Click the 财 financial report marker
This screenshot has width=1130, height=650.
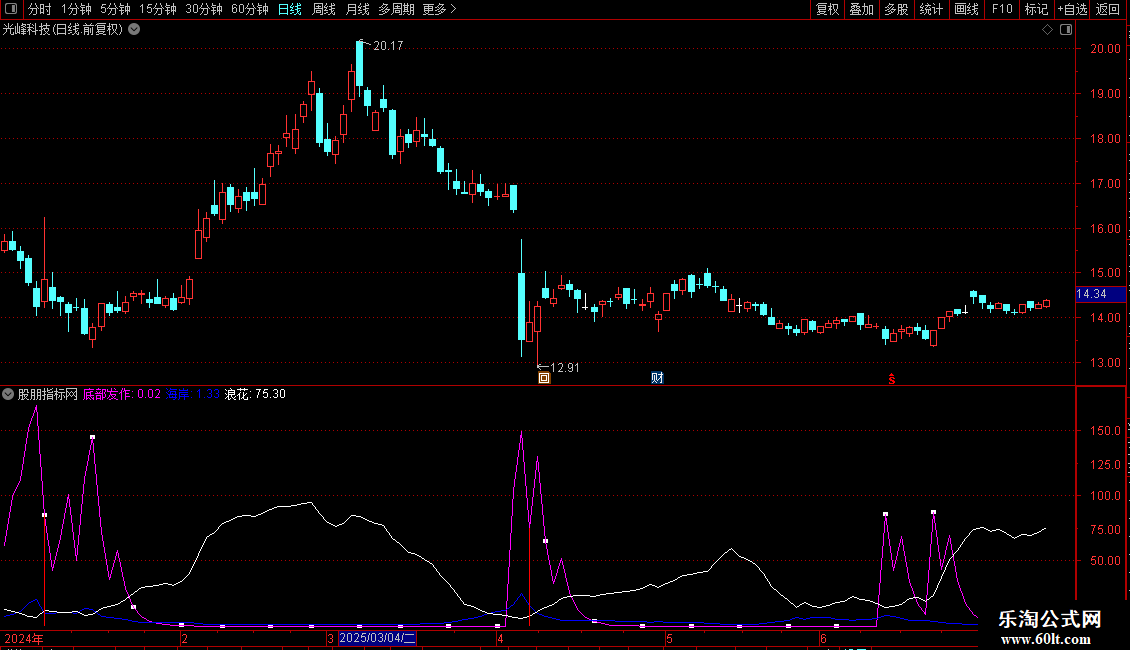point(657,378)
